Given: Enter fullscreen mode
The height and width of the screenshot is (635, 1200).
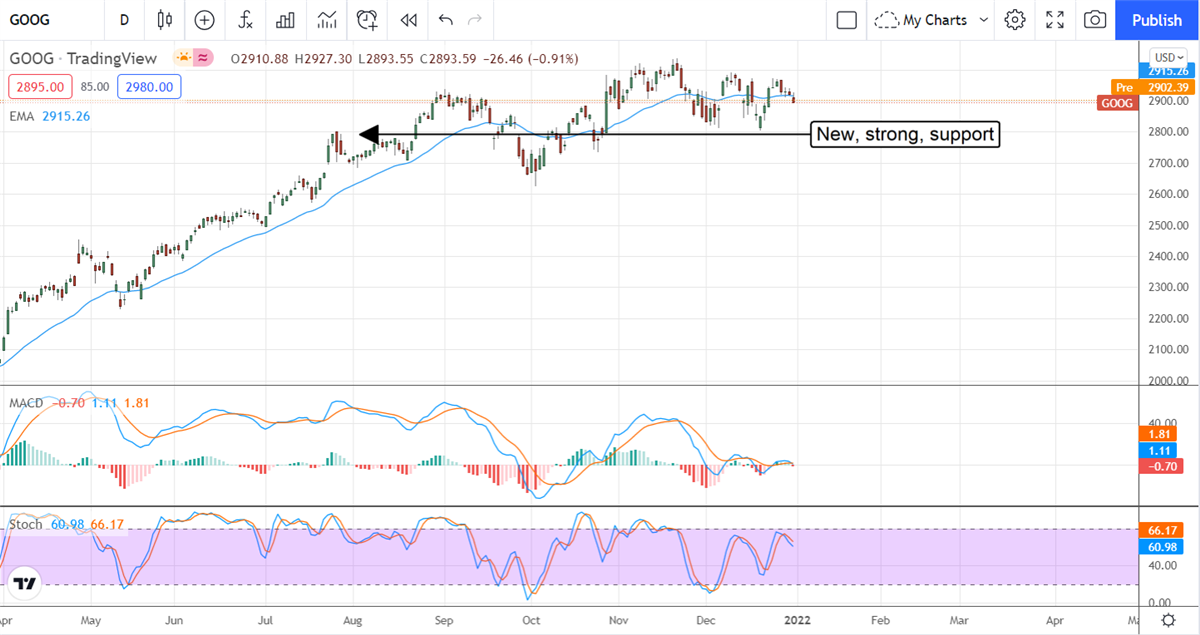Looking at the screenshot, I should click(1055, 19).
